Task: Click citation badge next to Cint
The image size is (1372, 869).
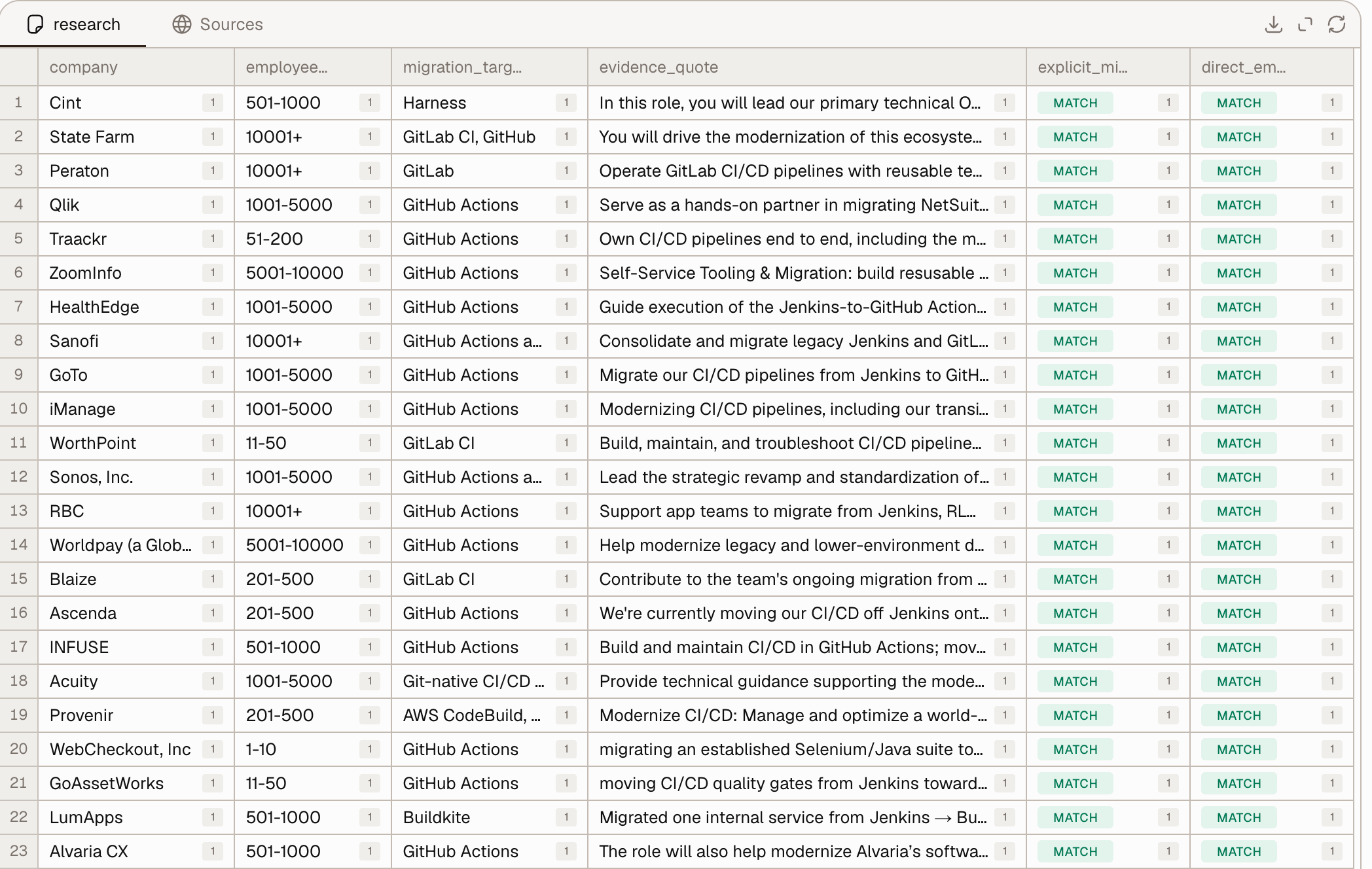Action: pos(212,103)
